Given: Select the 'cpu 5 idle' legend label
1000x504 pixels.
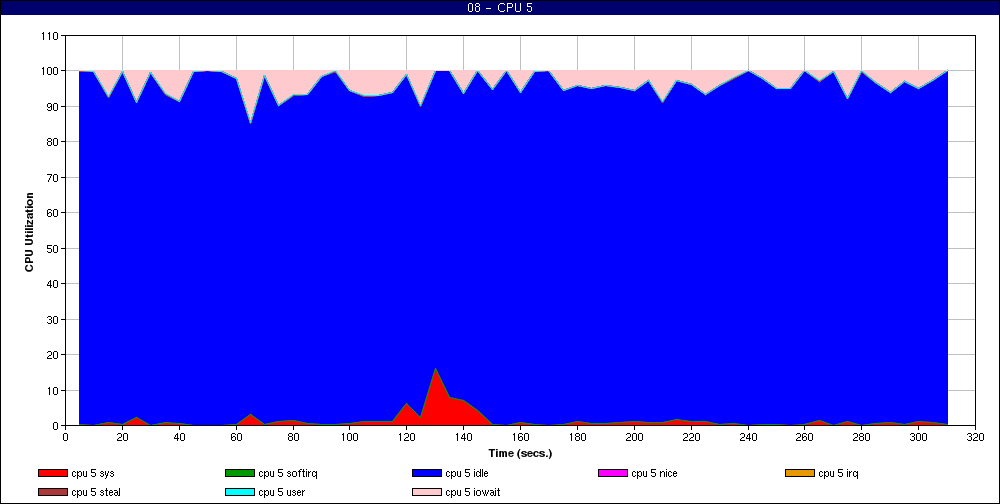Looking at the screenshot, I should [x=467, y=473].
